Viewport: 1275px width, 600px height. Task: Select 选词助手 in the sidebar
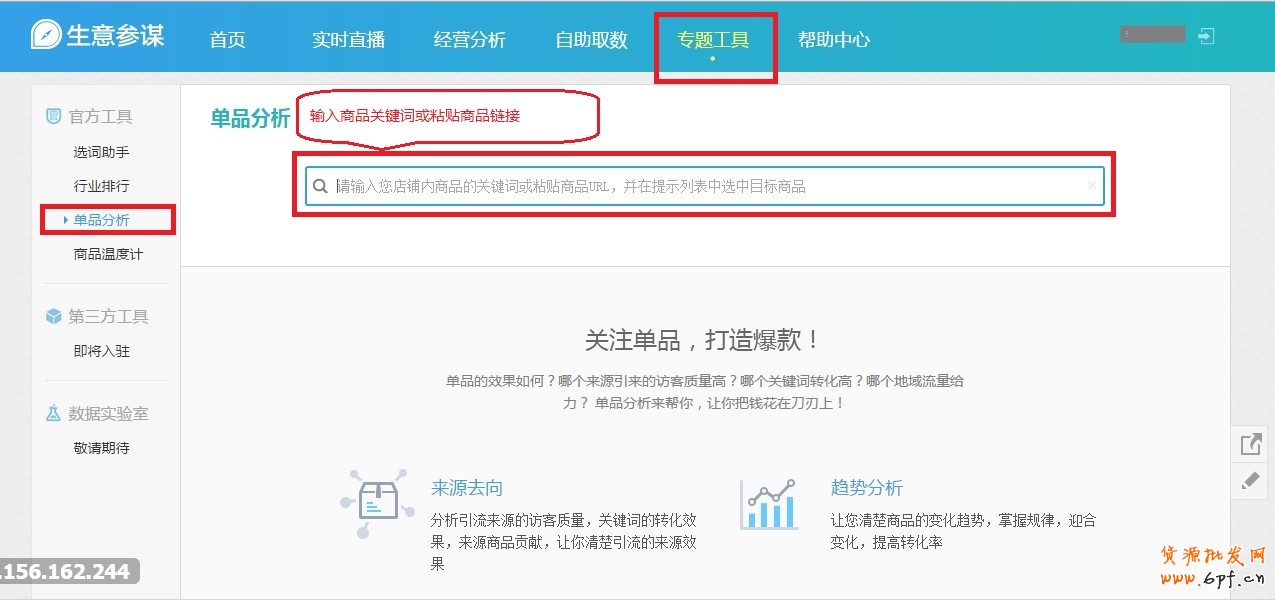[x=101, y=152]
